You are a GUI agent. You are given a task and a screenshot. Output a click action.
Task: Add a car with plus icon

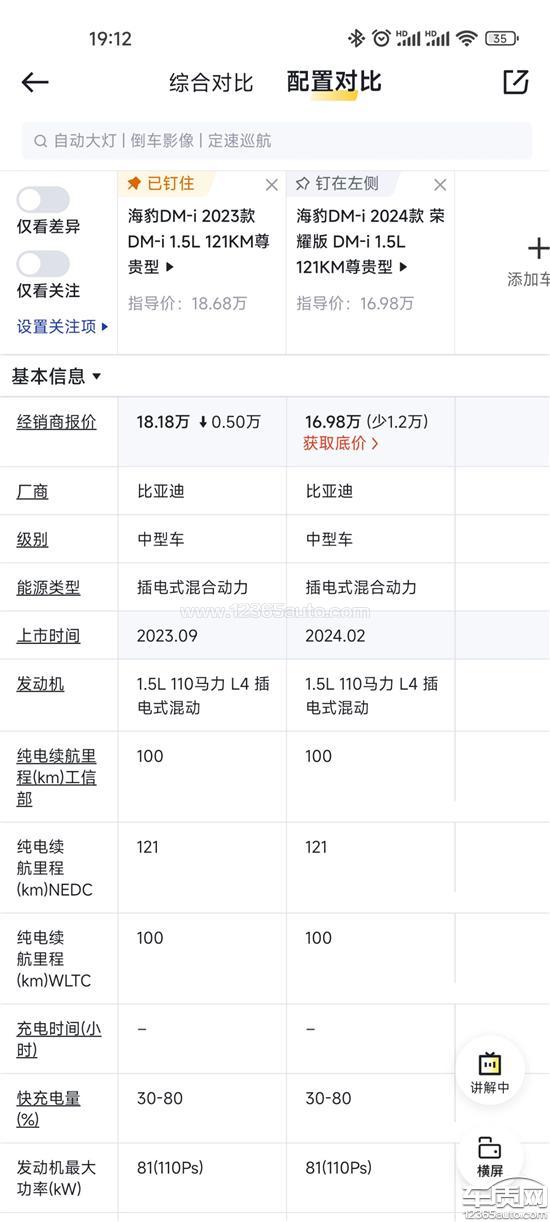(x=538, y=248)
